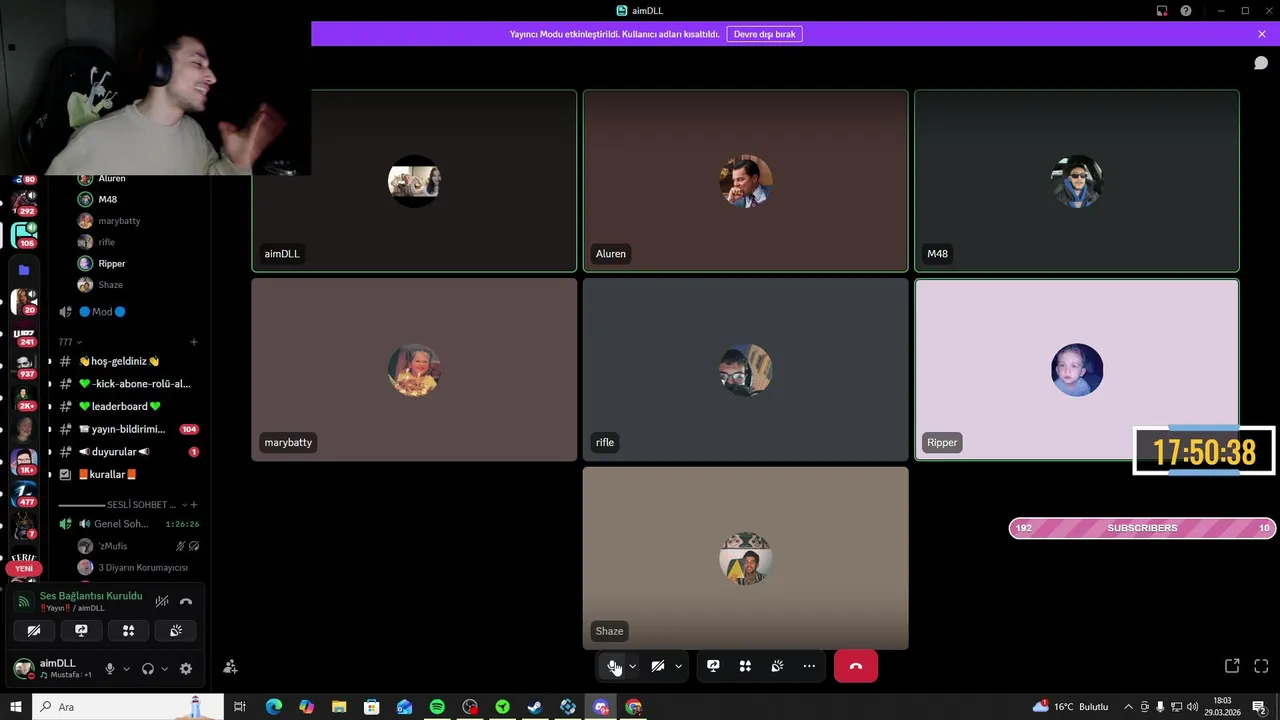Pop out the call window
Screen dimensions: 1280x720
tap(1232, 666)
